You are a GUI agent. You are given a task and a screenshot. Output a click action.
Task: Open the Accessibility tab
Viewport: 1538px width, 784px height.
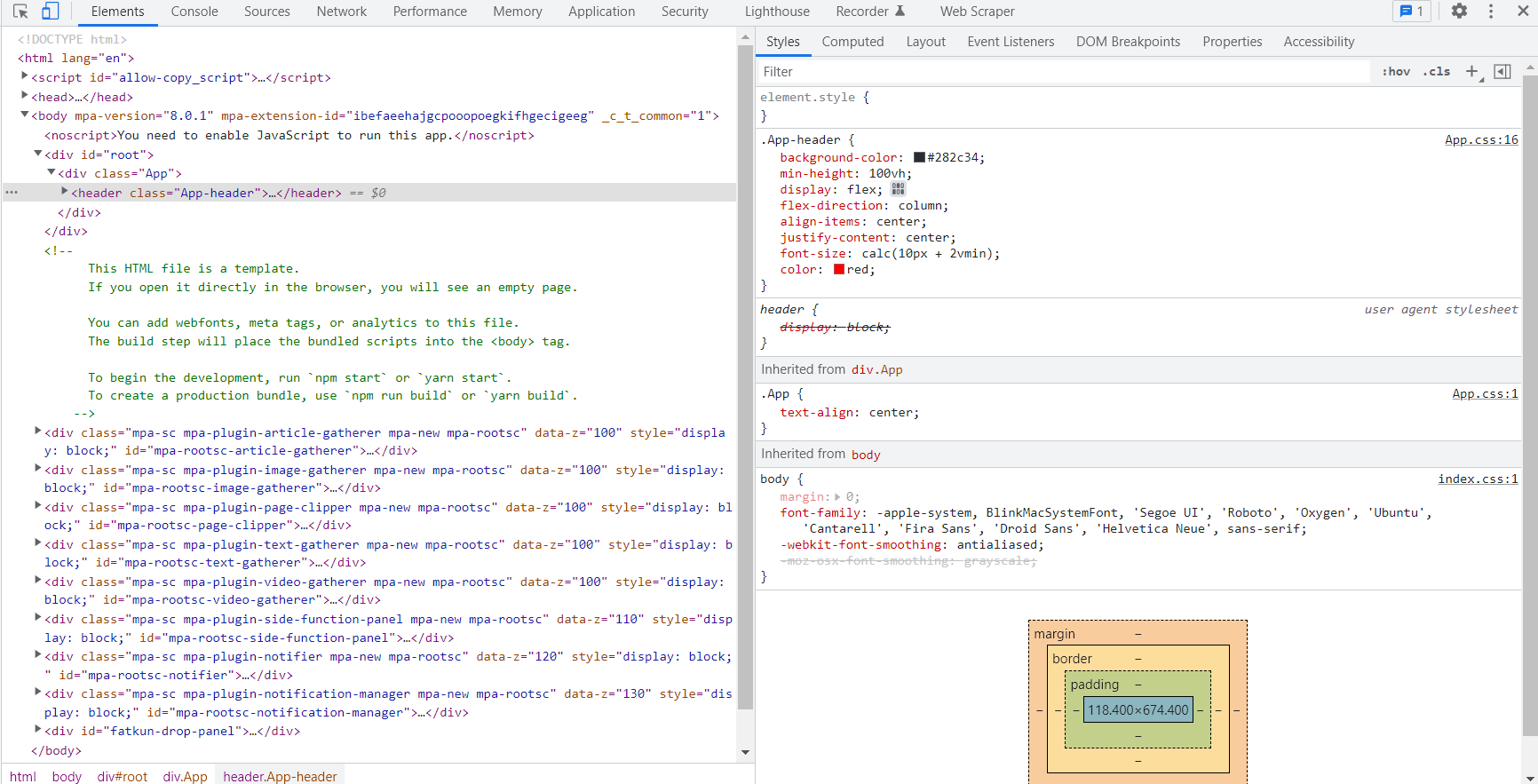[x=1319, y=42]
